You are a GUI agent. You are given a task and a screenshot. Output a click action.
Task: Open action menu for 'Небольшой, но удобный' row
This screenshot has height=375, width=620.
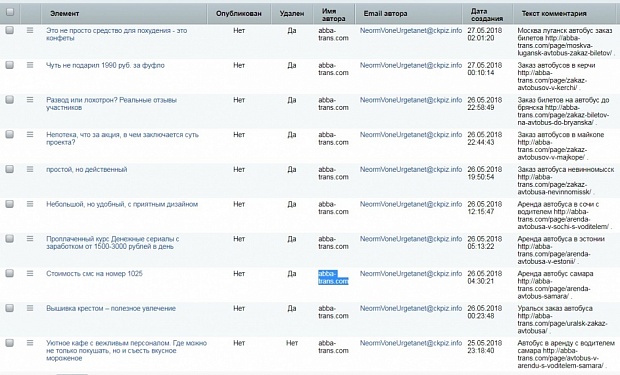click(30, 204)
